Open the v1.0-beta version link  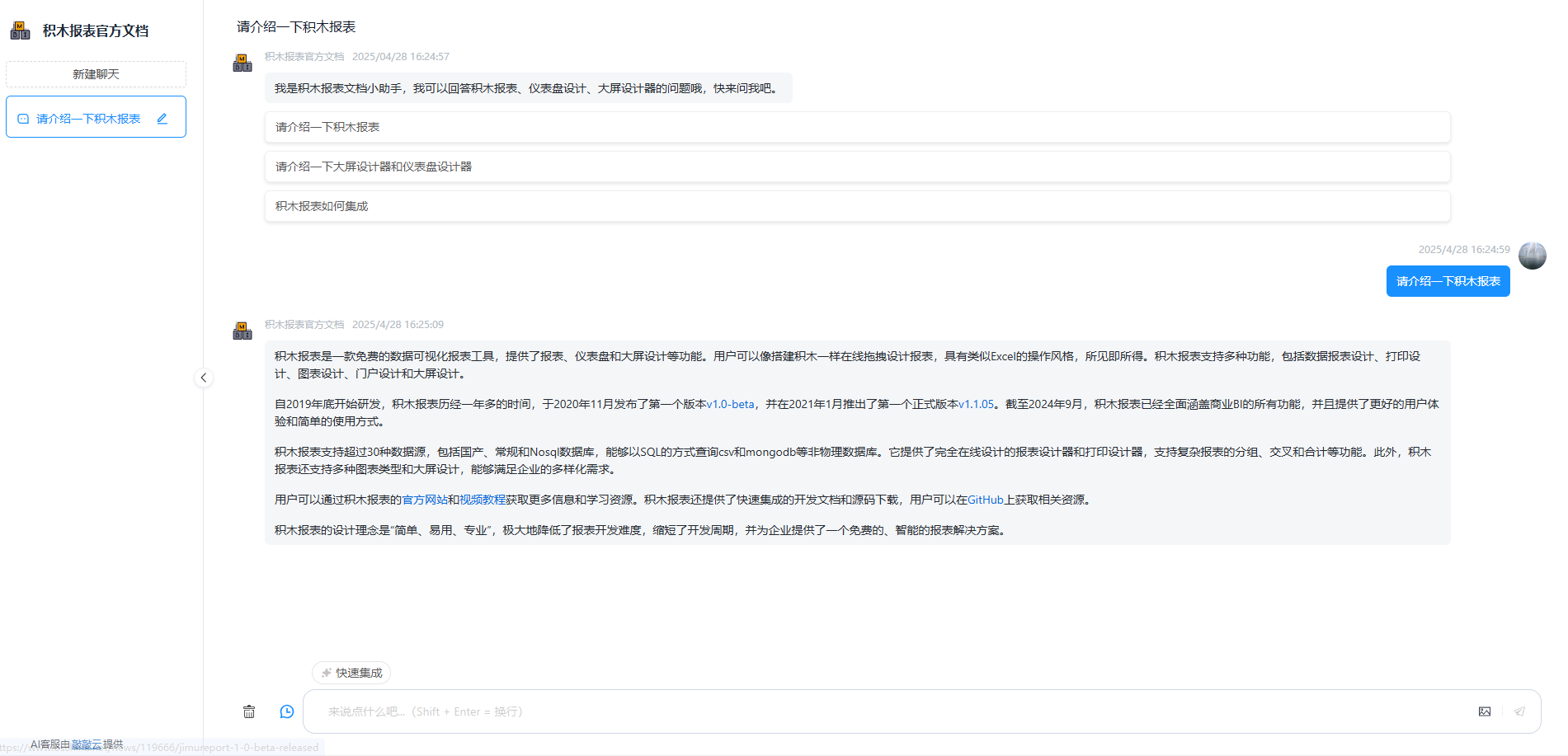click(x=730, y=404)
